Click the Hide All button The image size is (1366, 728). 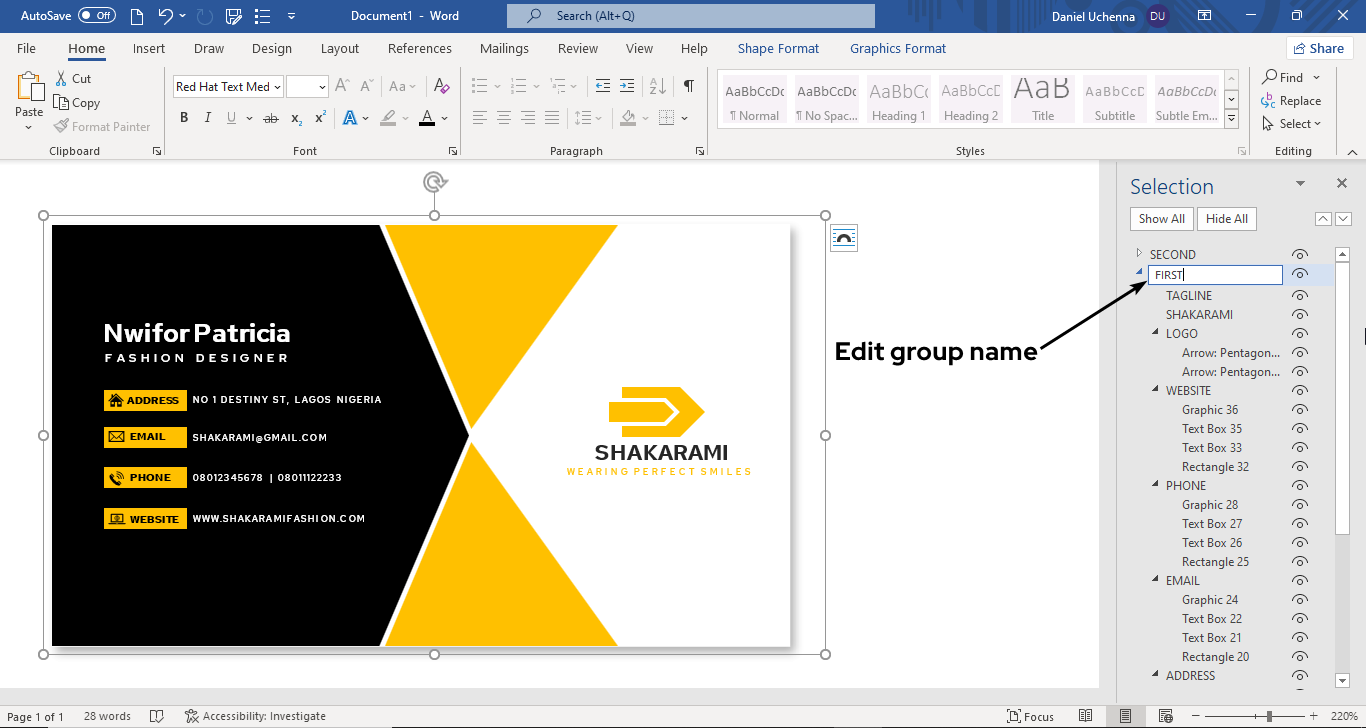1226,219
